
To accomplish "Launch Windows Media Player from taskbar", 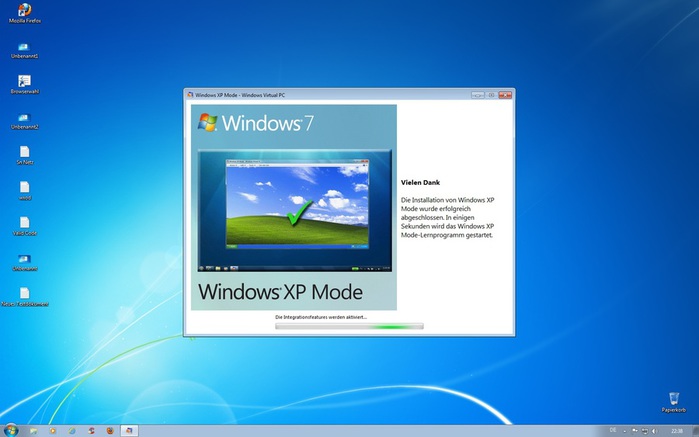I will point(53,431).
